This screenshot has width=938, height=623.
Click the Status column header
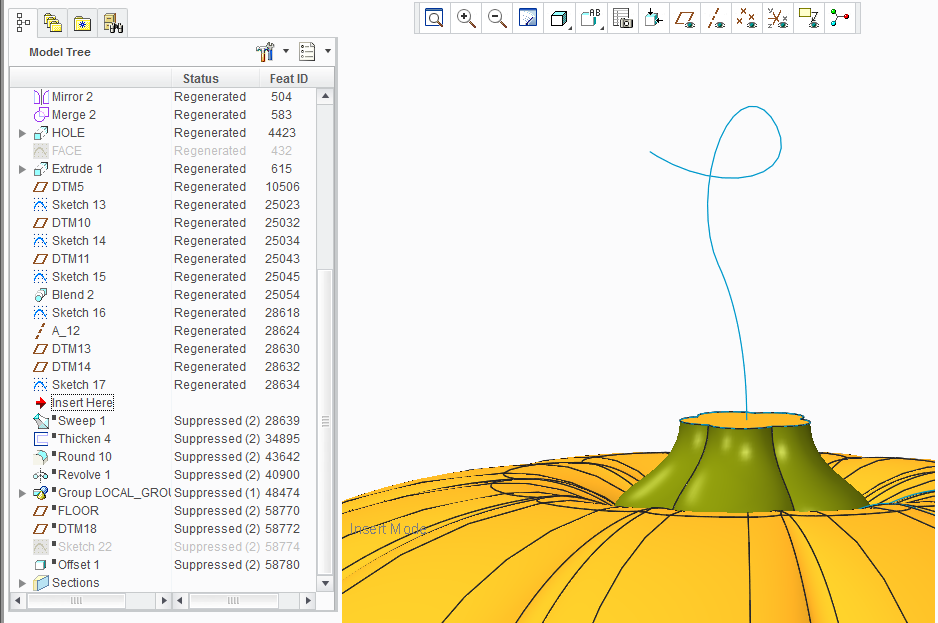click(x=200, y=78)
